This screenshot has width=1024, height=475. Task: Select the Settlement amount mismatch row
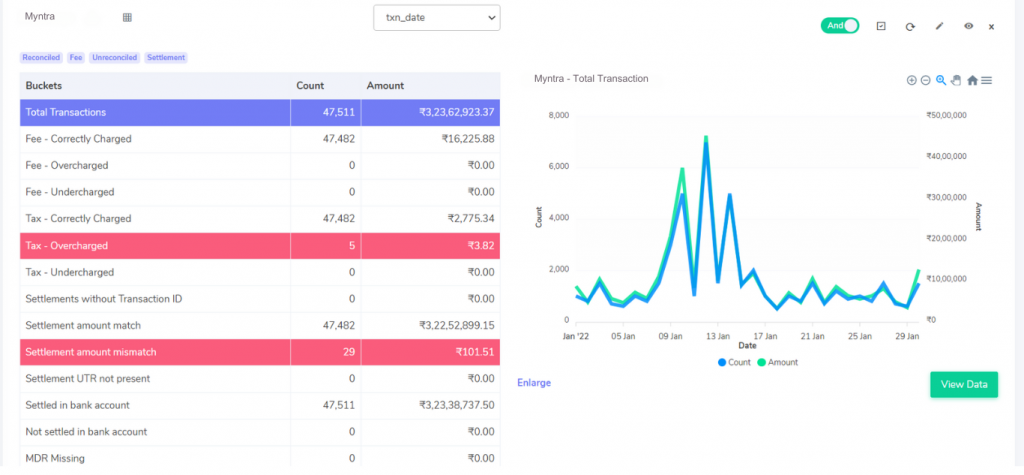point(260,352)
